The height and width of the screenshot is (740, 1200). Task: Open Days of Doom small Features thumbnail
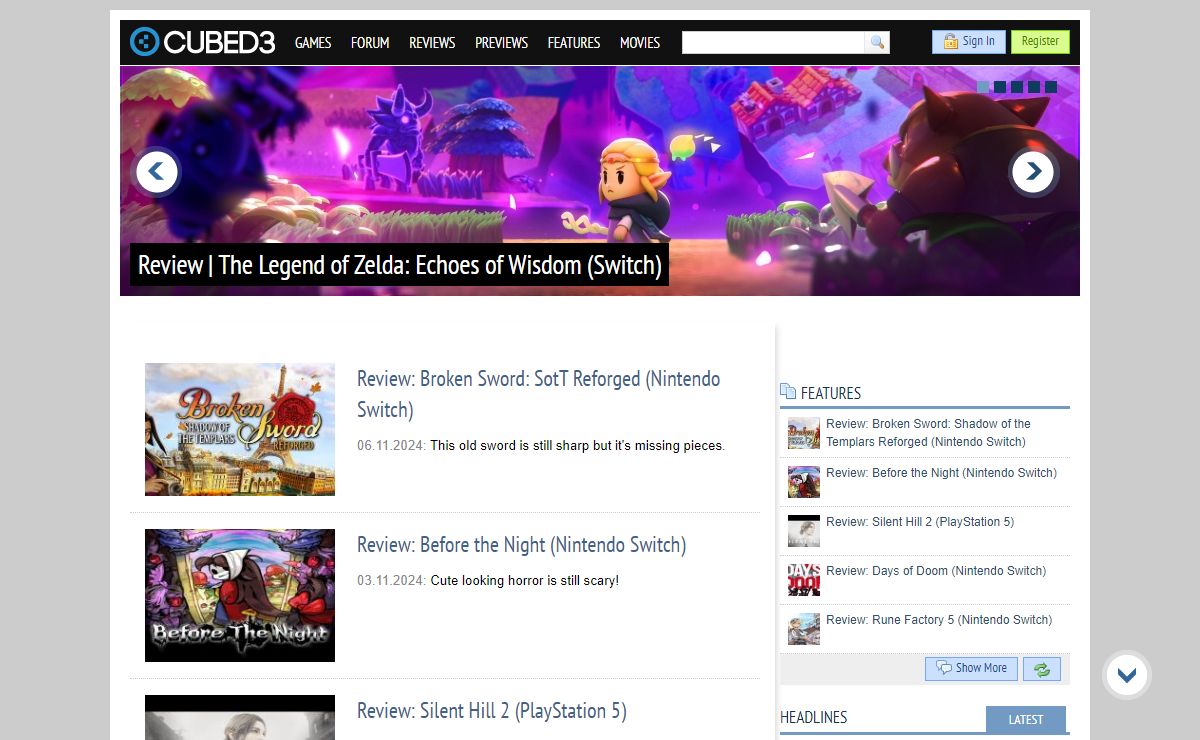pyautogui.click(x=804, y=580)
